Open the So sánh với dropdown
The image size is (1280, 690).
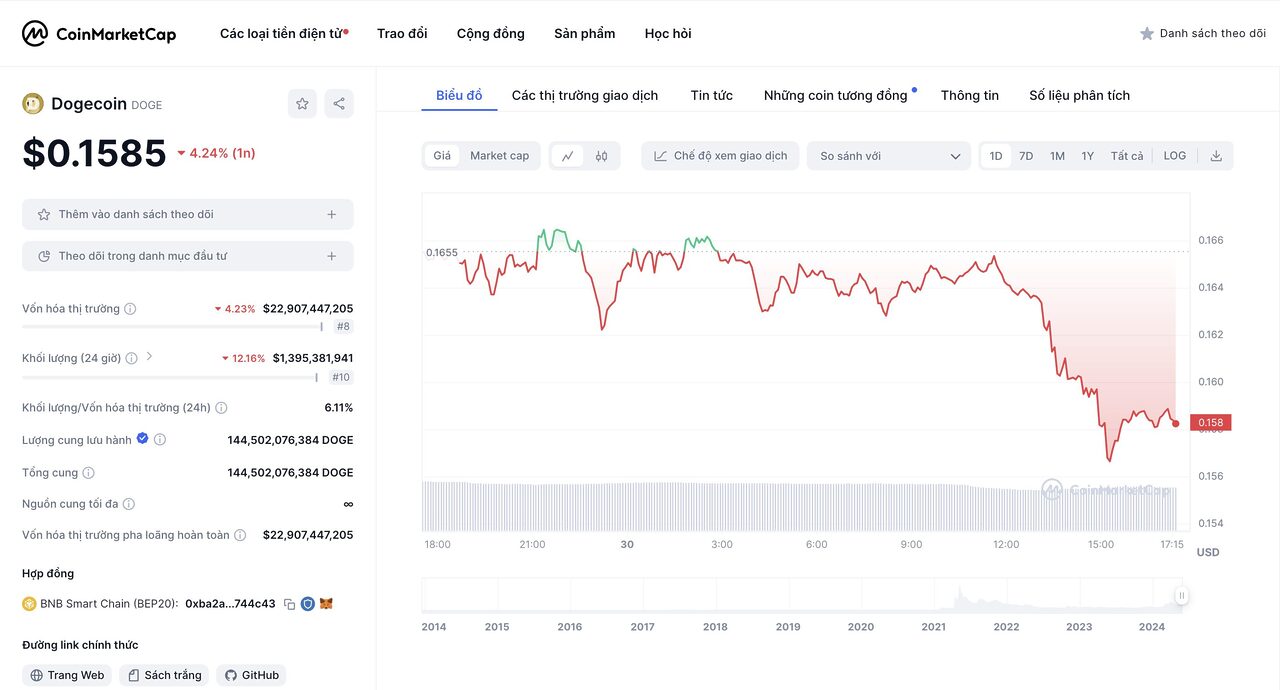click(889, 156)
